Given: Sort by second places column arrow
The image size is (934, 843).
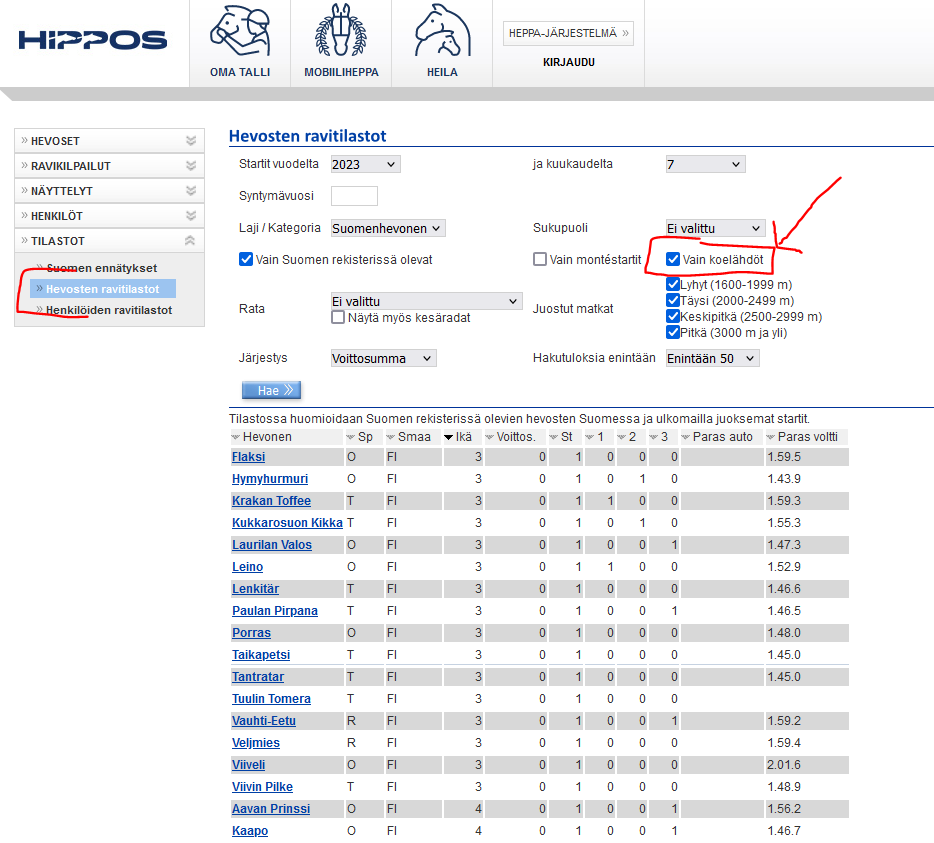Looking at the screenshot, I should point(622,437).
